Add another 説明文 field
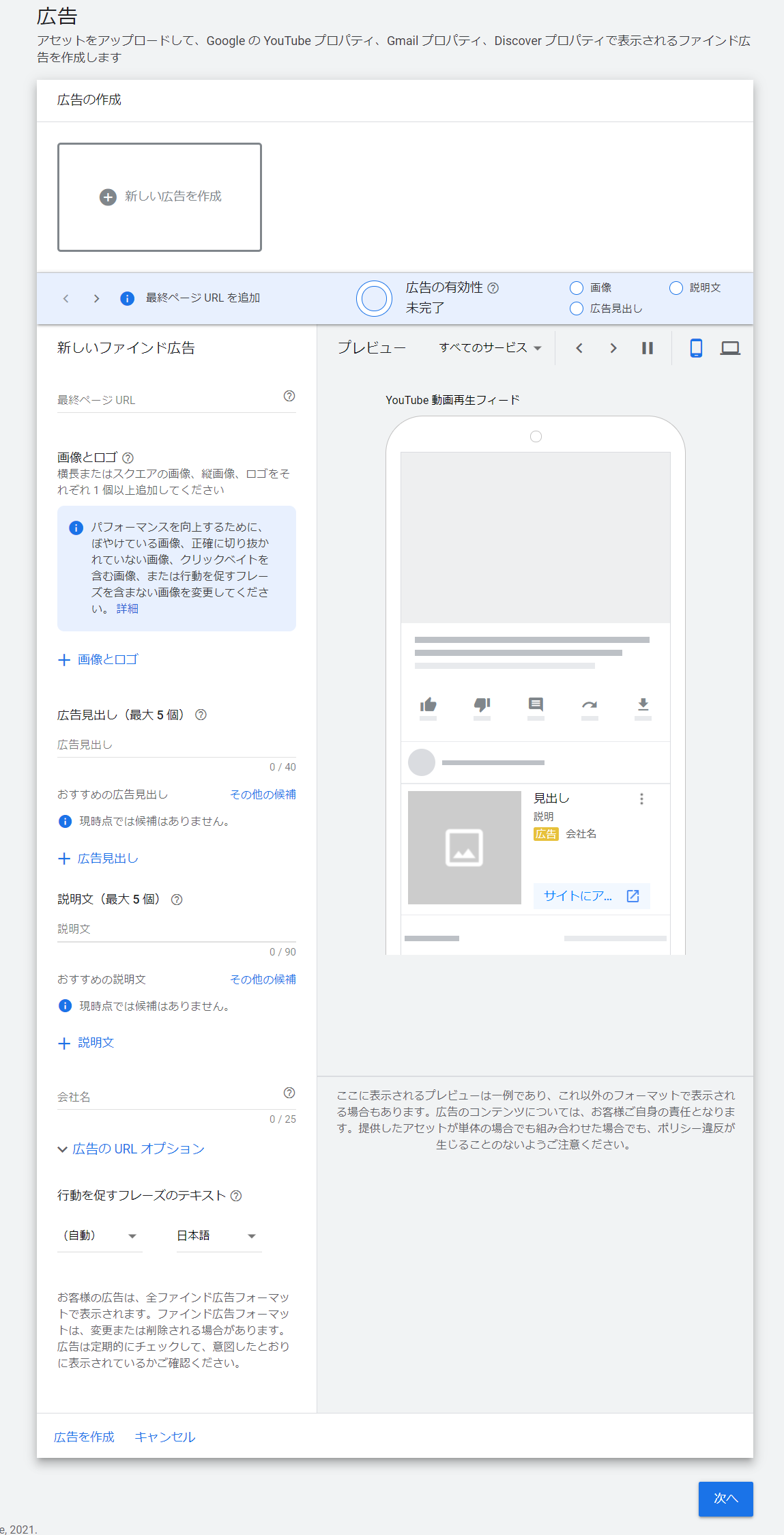This screenshot has width=784, height=1535. (x=86, y=1043)
